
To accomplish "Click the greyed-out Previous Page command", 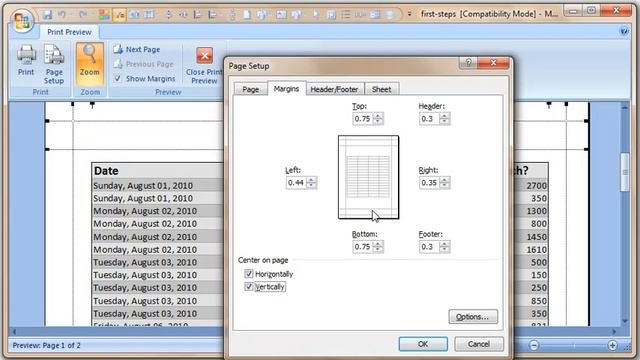I will point(144,64).
